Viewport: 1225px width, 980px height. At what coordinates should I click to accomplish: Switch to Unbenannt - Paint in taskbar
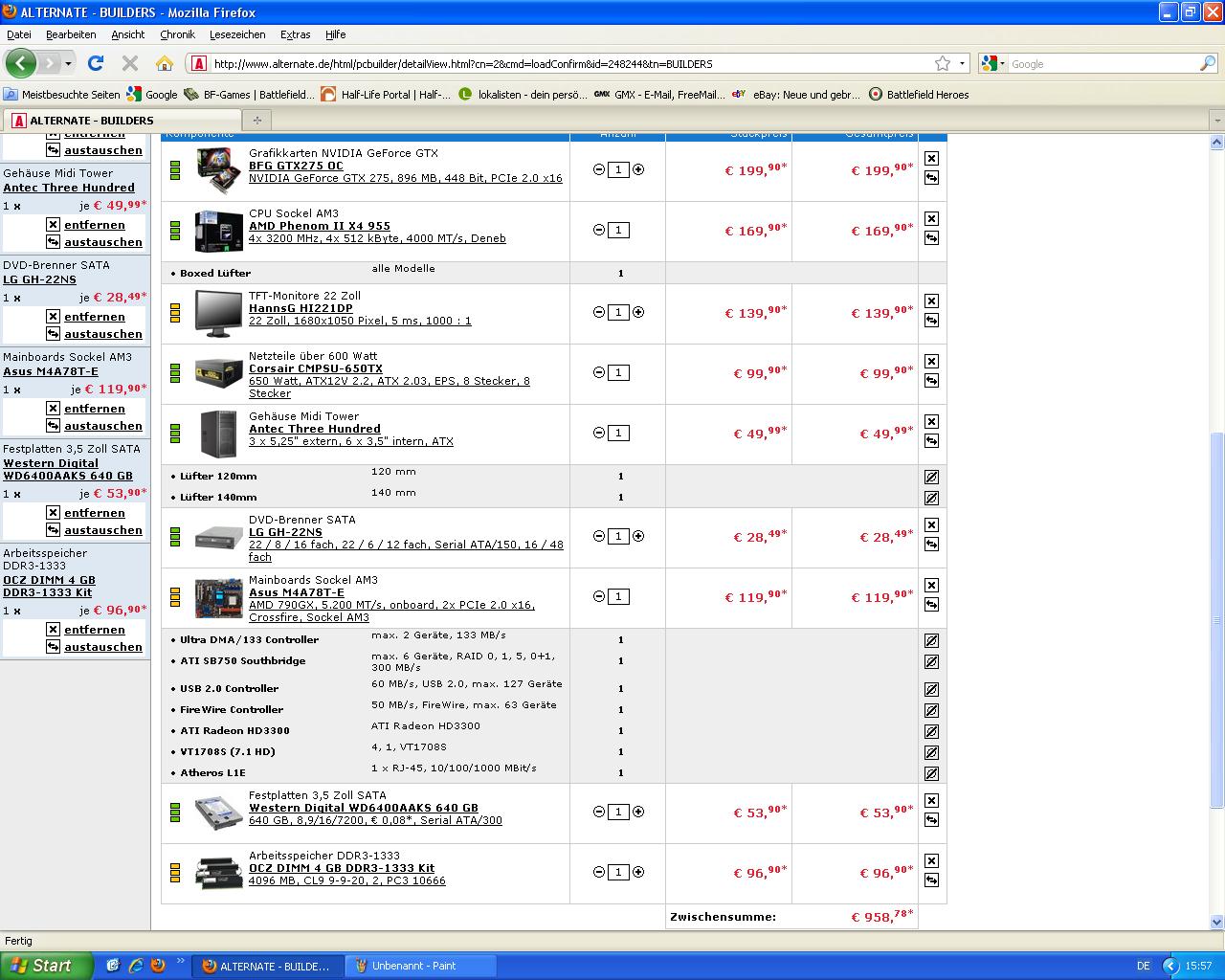click(420, 966)
